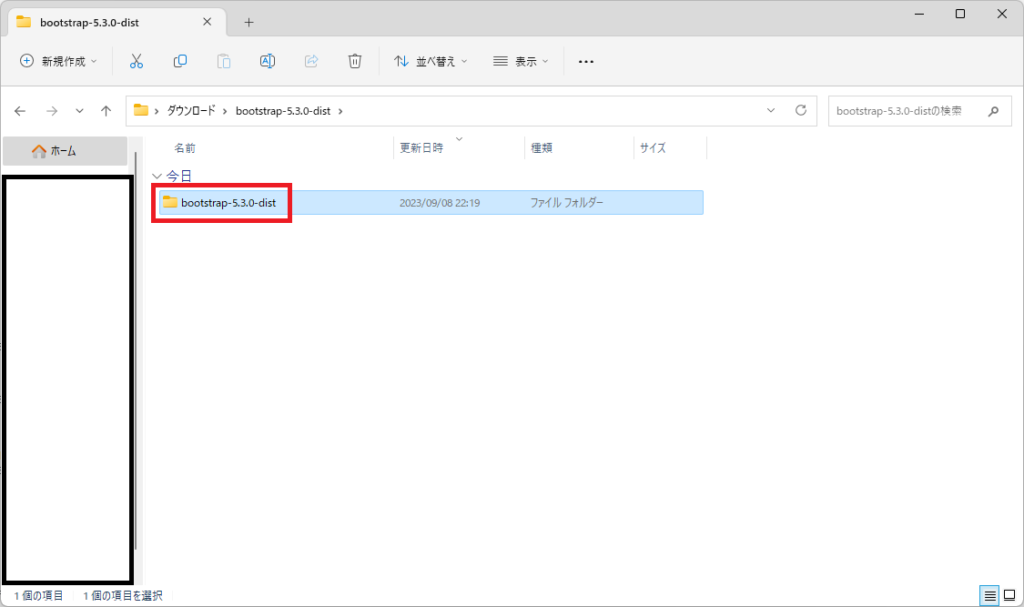Viewport: 1024px width, 607px height.
Task: Click bootstrap-5.3.0-dist breadcrumb segment
Action: (x=283, y=111)
